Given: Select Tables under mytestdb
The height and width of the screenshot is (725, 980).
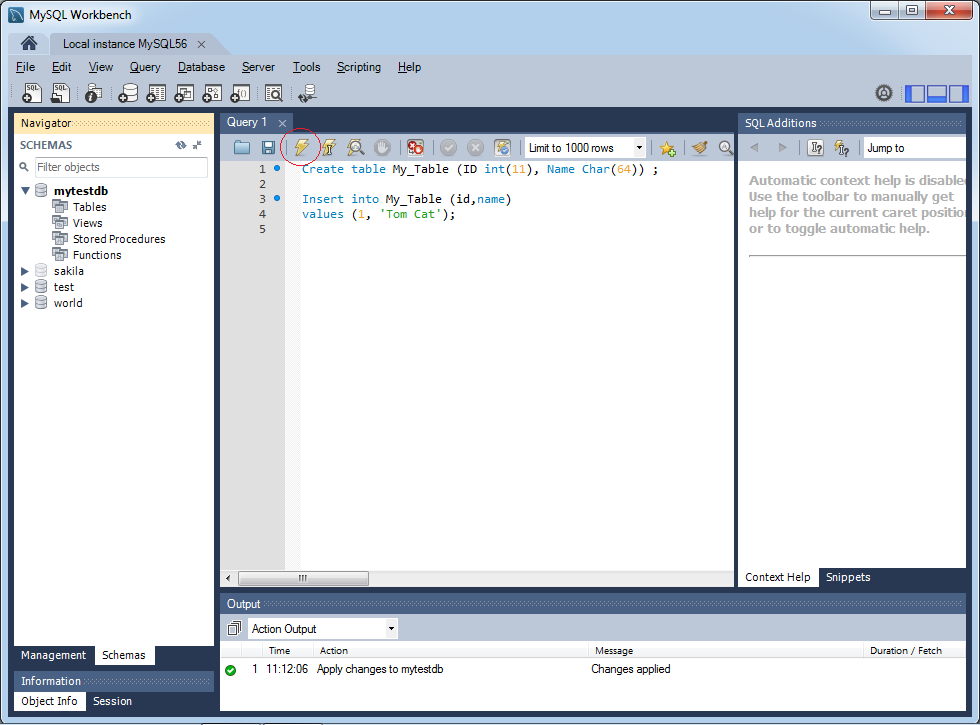Looking at the screenshot, I should pos(89,207).
